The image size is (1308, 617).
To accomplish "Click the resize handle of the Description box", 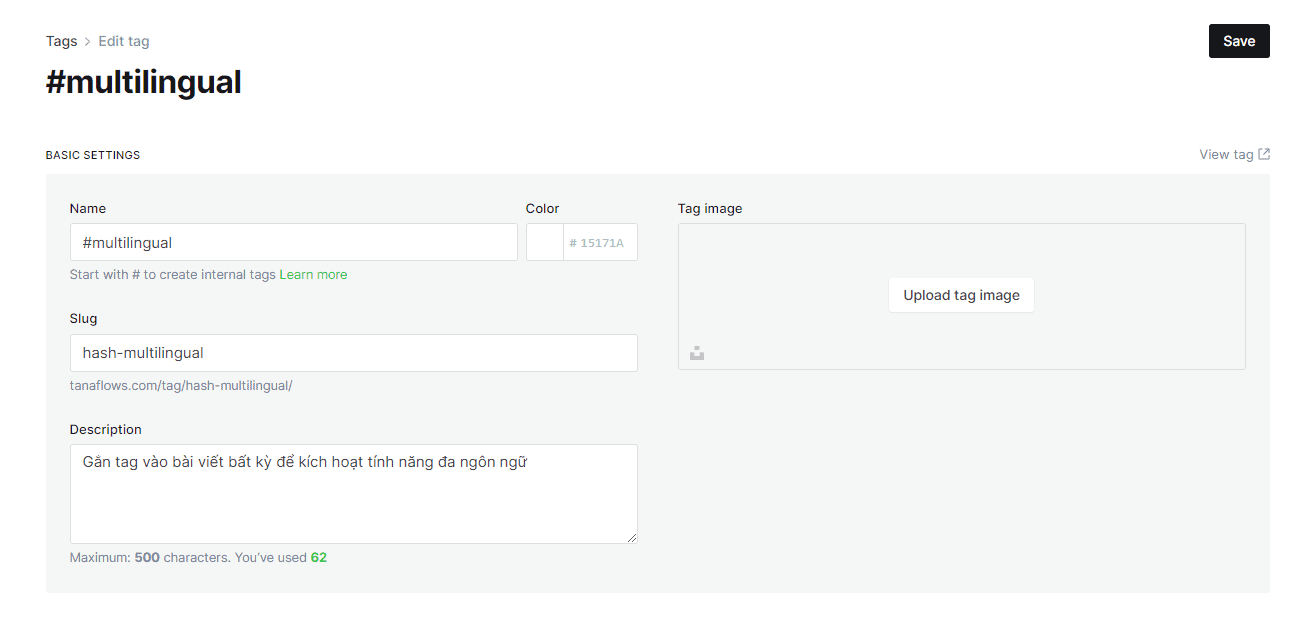I will 632,538.
